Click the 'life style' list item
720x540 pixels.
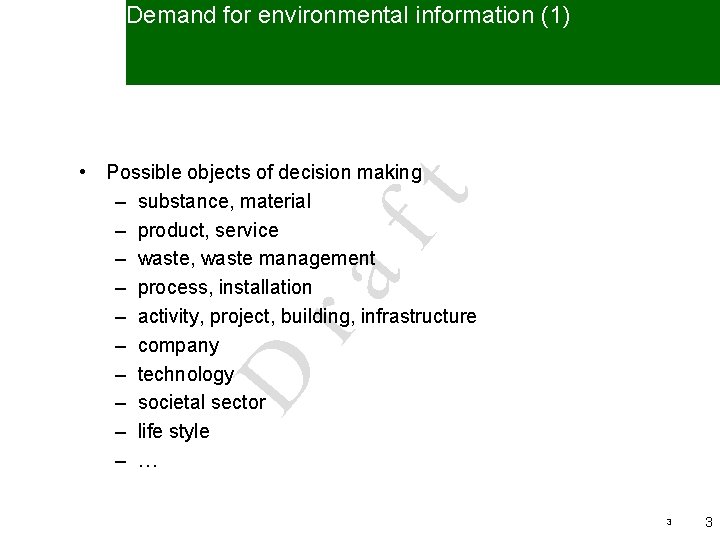173,432
